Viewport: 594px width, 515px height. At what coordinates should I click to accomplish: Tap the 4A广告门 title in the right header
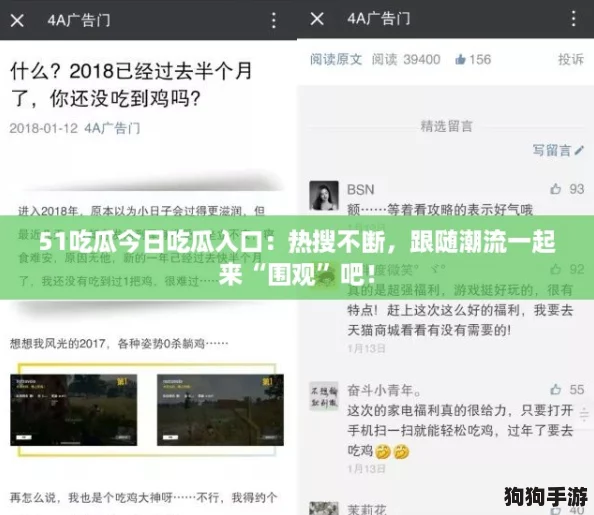379,19
